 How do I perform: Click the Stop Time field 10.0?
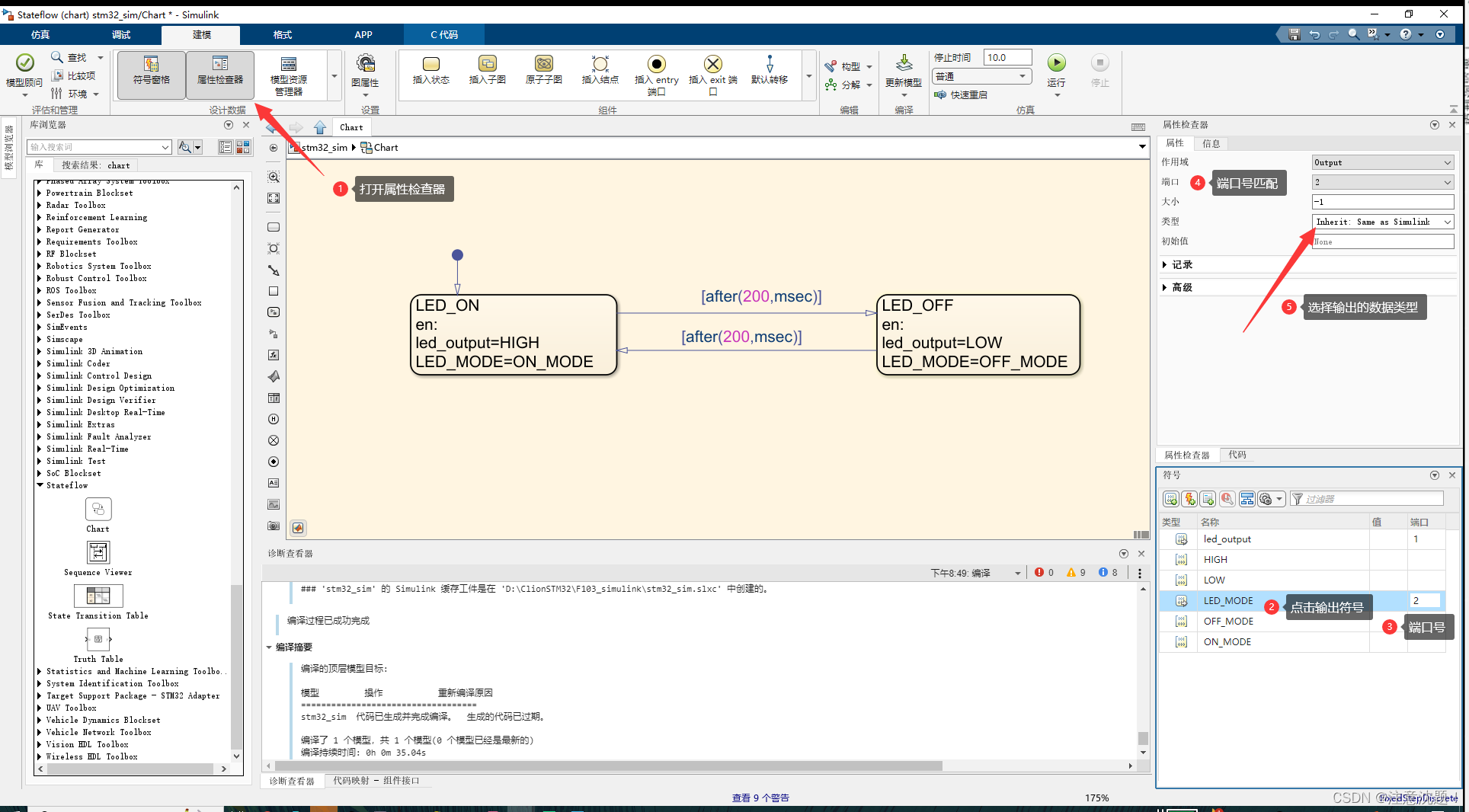(1007, 57)
